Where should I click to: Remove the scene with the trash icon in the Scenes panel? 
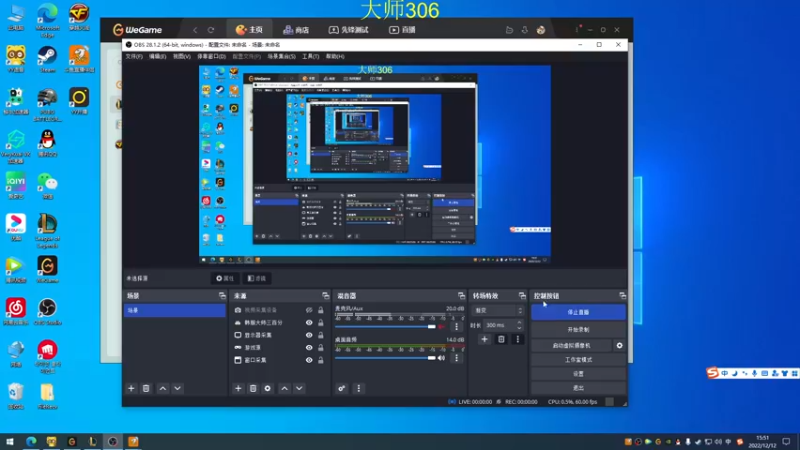click(x=146, y=388)
